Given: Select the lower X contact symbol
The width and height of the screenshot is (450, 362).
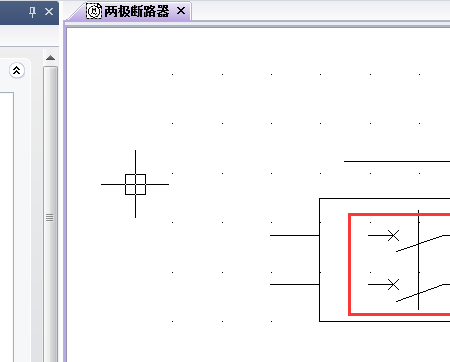Looking at the screenshot, I should 393,285.
